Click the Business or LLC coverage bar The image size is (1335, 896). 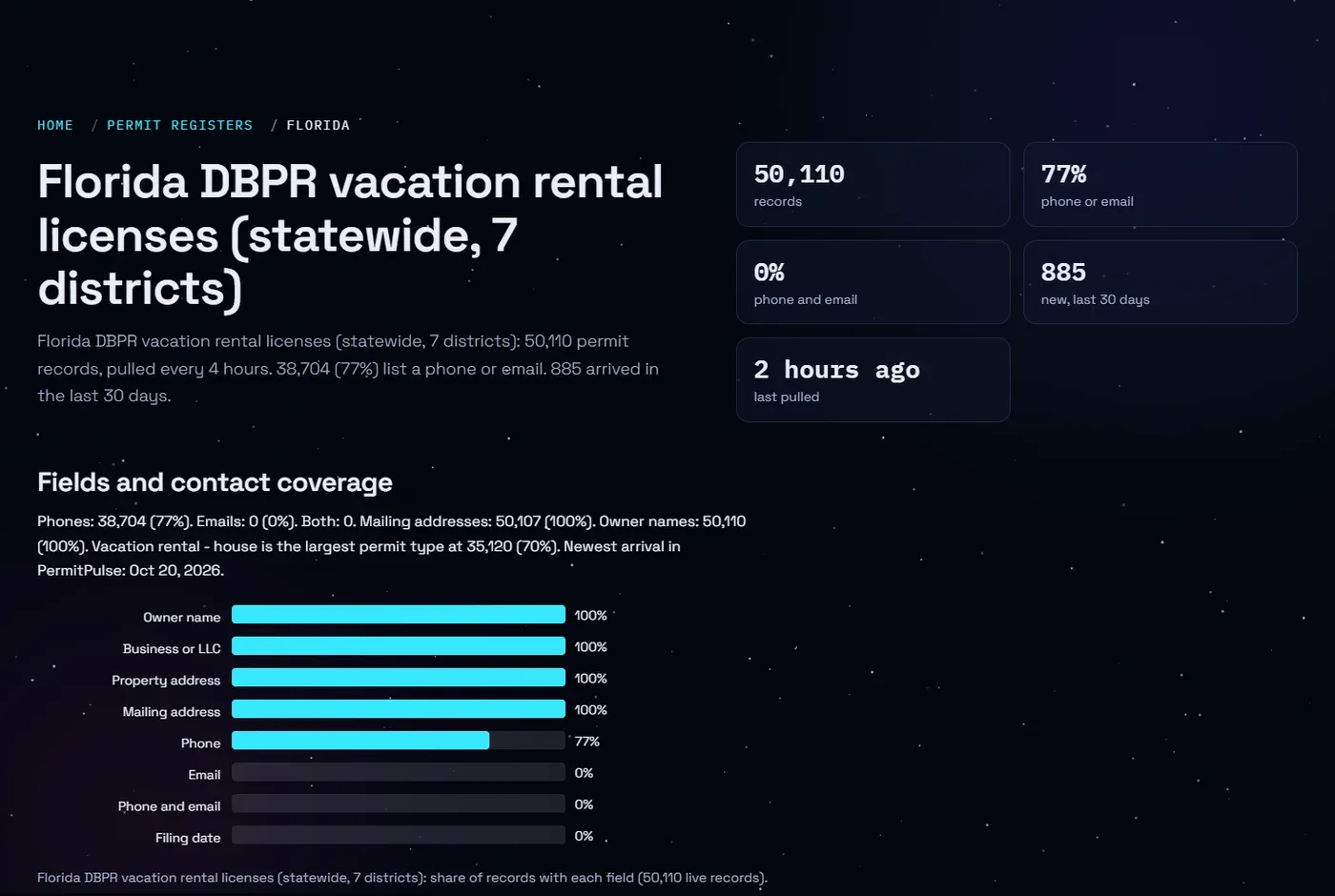click(399, 646)
